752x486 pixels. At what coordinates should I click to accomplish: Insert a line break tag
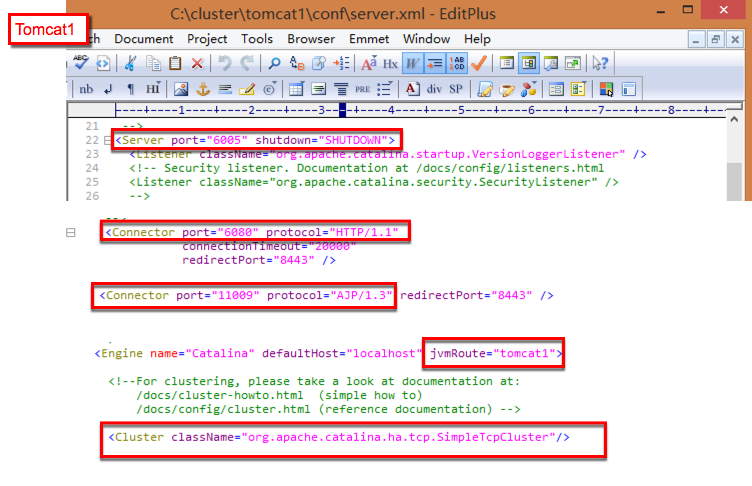[108, 89]
